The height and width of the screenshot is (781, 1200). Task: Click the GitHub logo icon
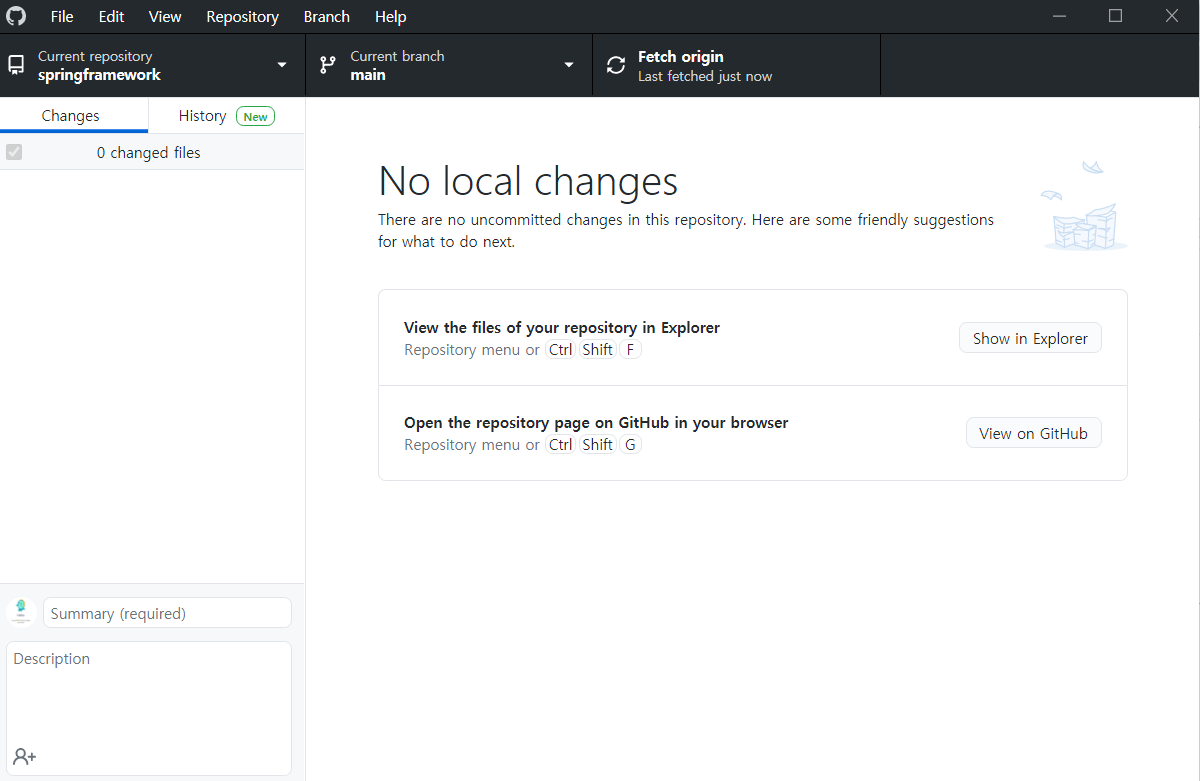click(17, 16)
